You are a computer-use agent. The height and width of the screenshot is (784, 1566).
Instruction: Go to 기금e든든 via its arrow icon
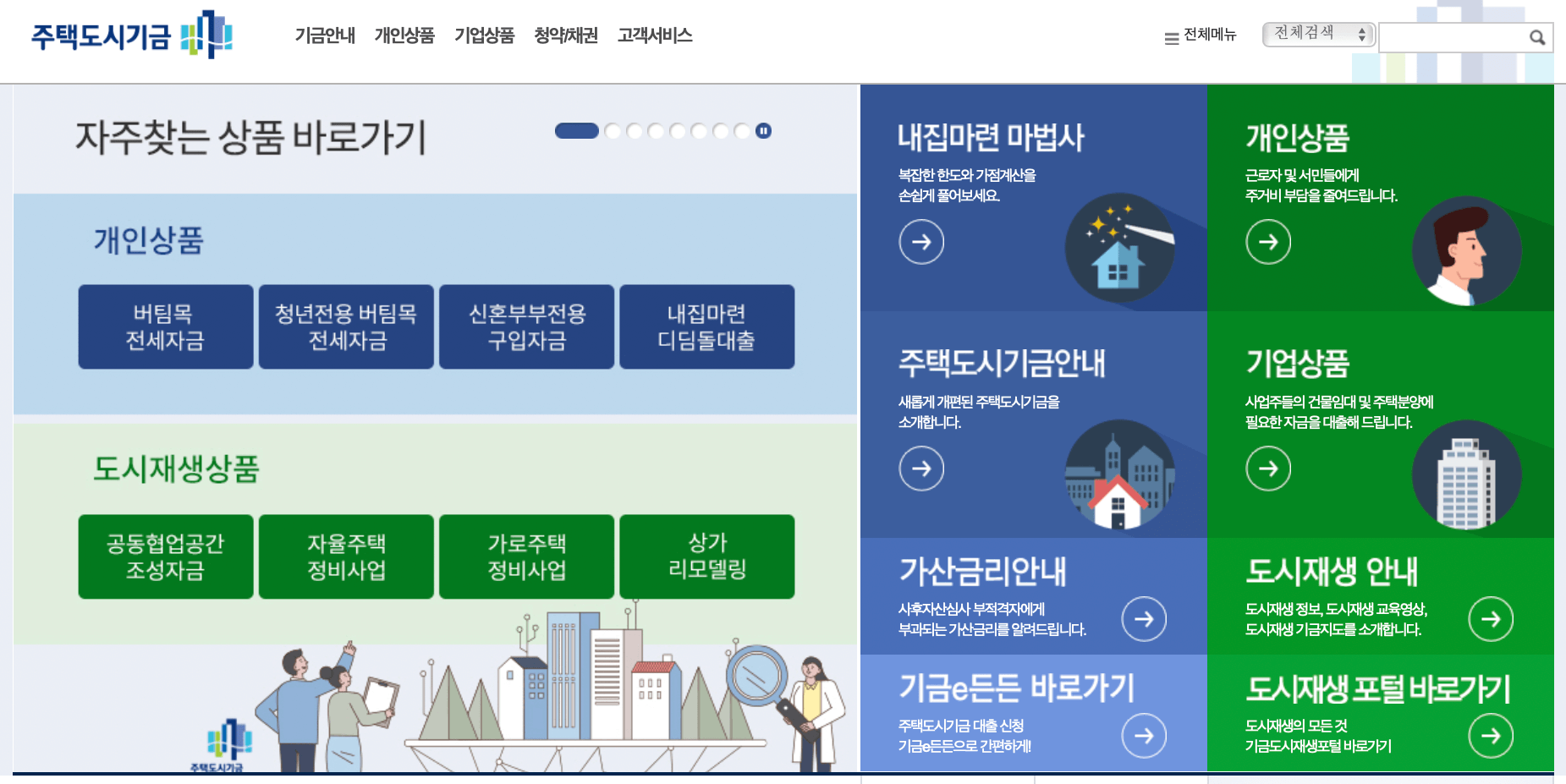click(x=1145, y=735)
